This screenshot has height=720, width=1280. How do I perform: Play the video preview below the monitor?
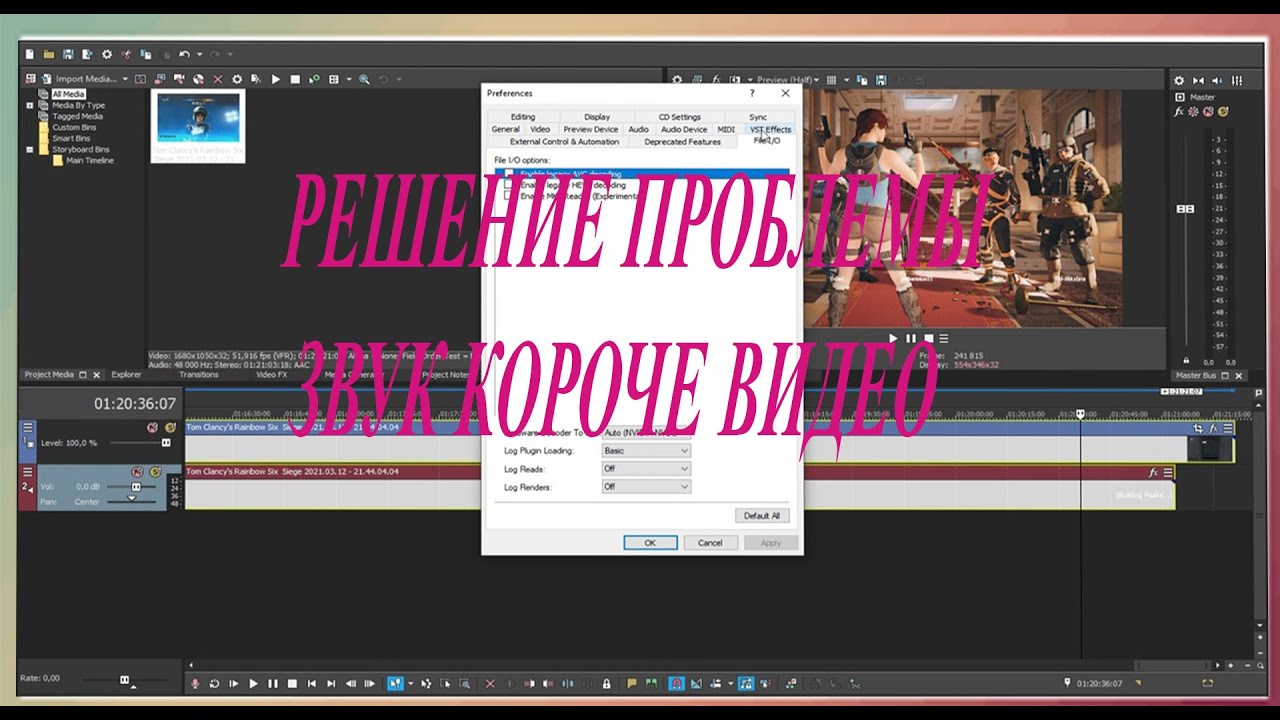pos(894,339)
